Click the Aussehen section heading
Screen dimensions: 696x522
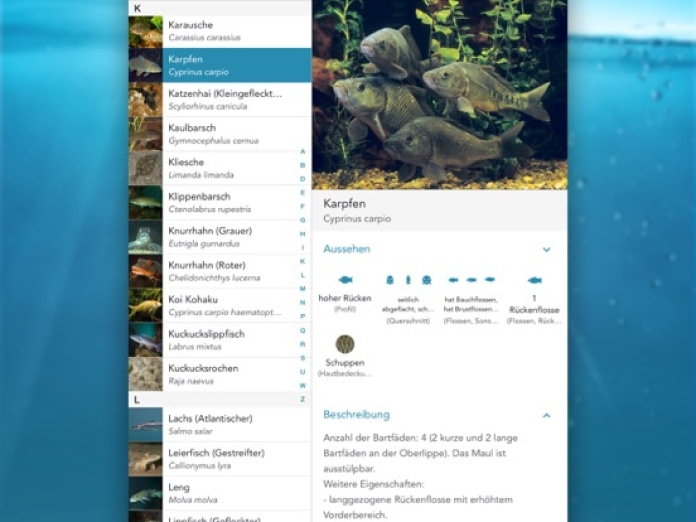tap(347, 249)
